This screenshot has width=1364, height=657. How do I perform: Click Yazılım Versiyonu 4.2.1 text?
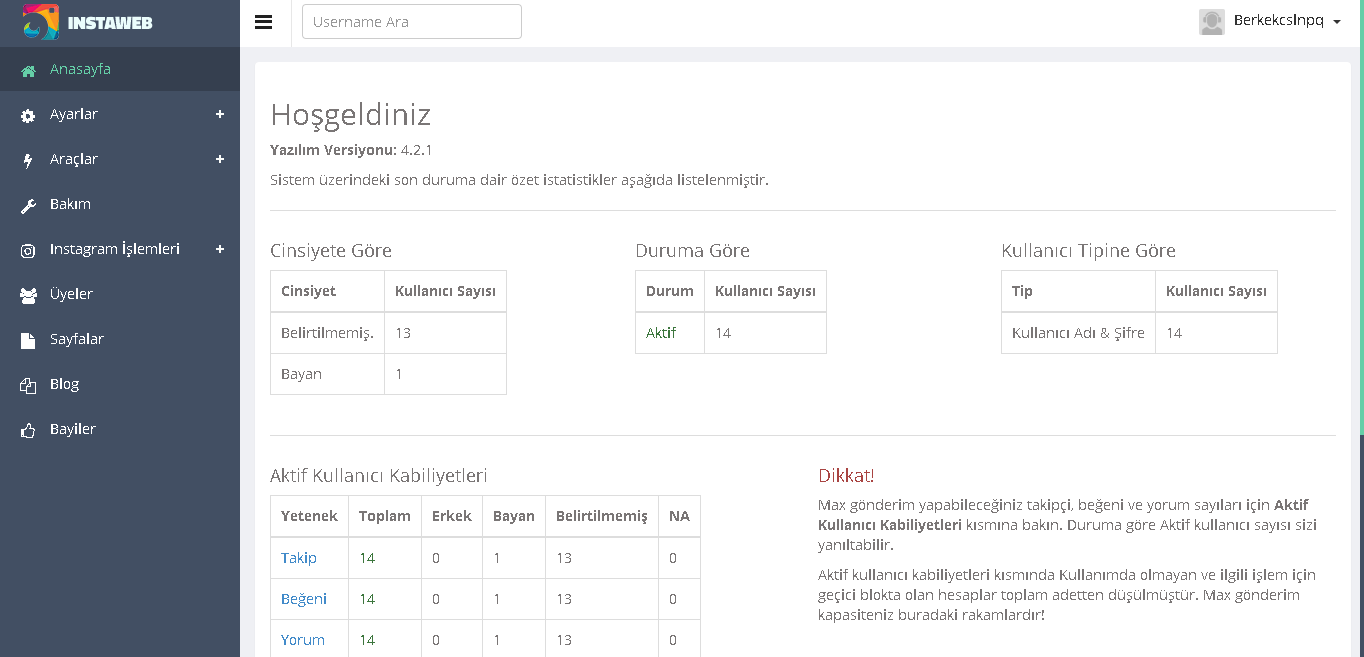click(x=351, y=150)
